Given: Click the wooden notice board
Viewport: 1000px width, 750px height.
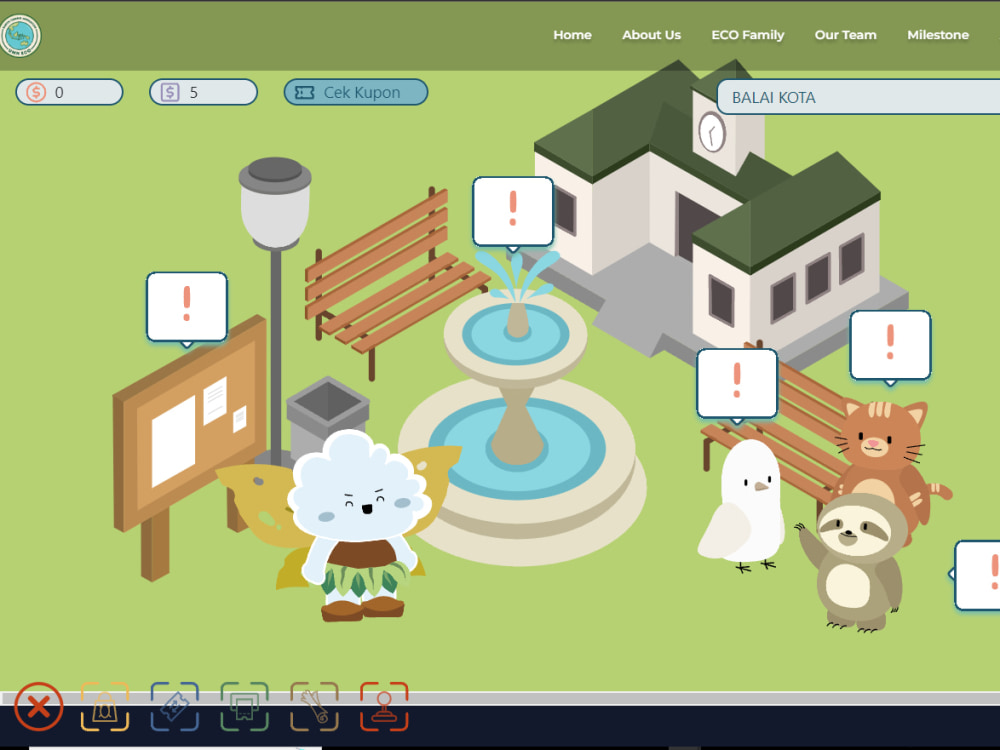Looking at the screenshot, I should 189,440.
